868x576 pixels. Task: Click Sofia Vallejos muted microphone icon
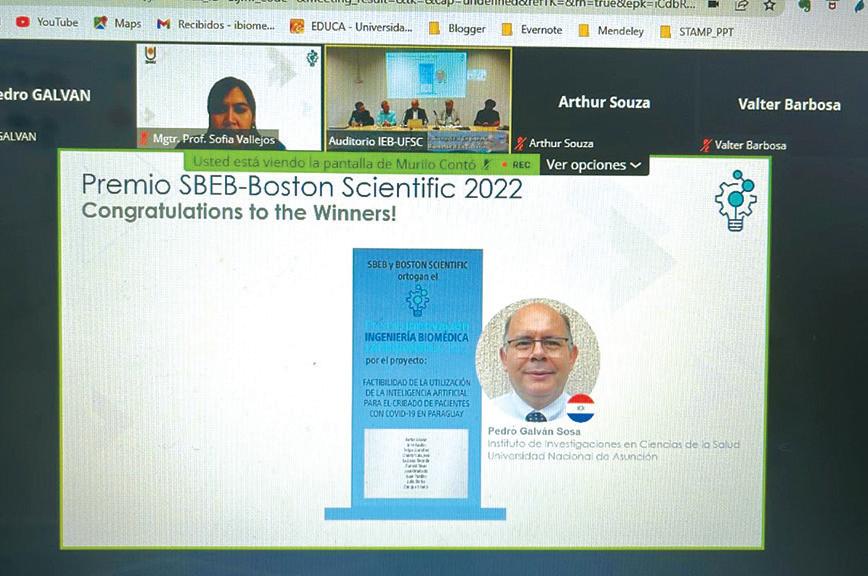coord(144,138)
